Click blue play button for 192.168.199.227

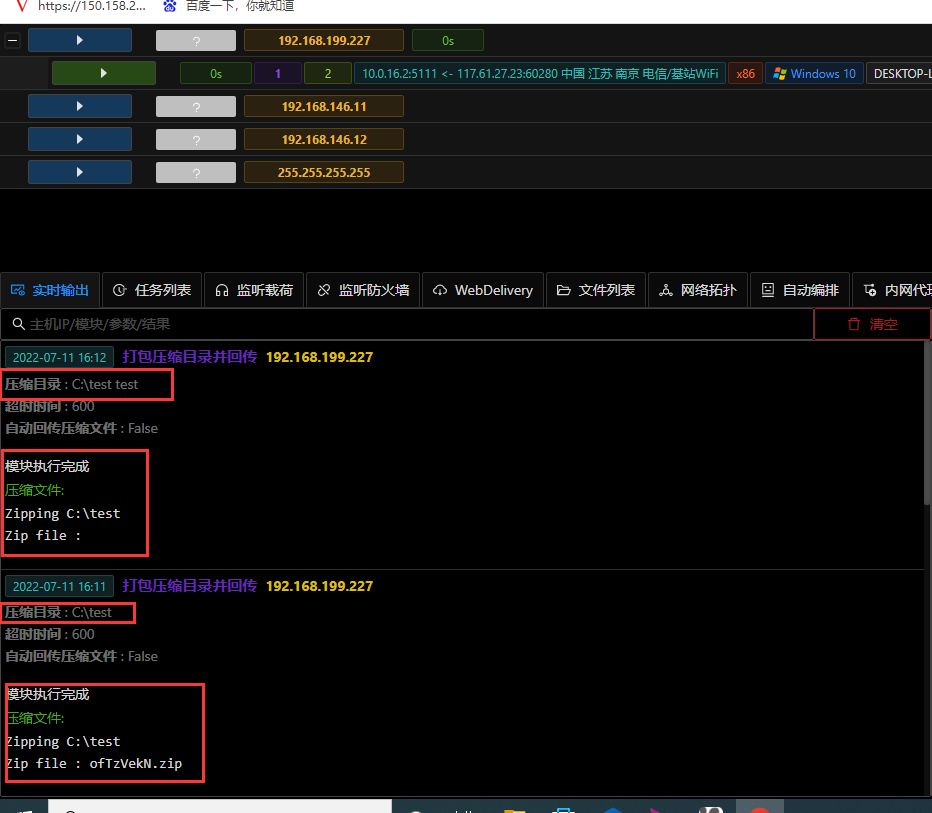[x=80, y=40]
